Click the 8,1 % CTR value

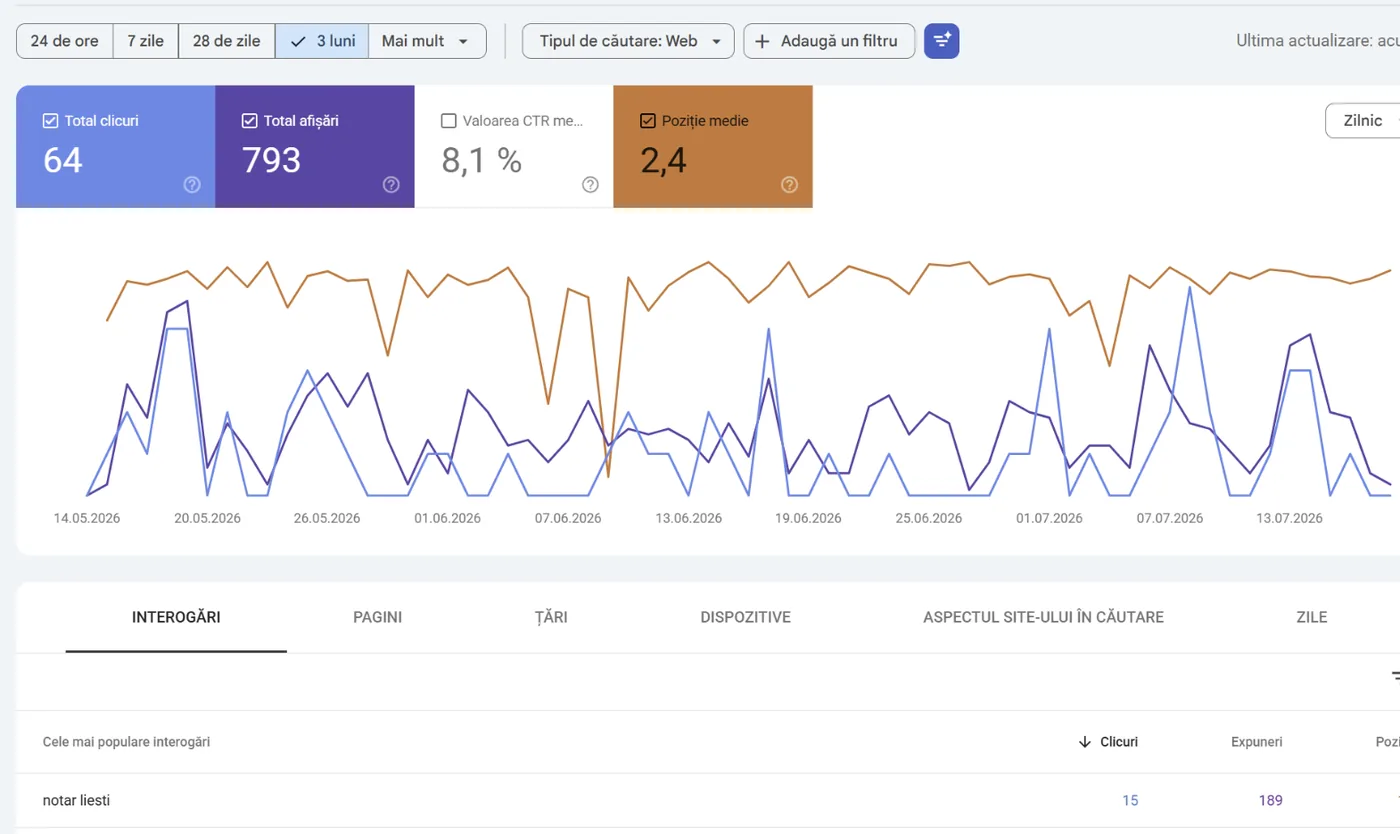pos(482,160)
